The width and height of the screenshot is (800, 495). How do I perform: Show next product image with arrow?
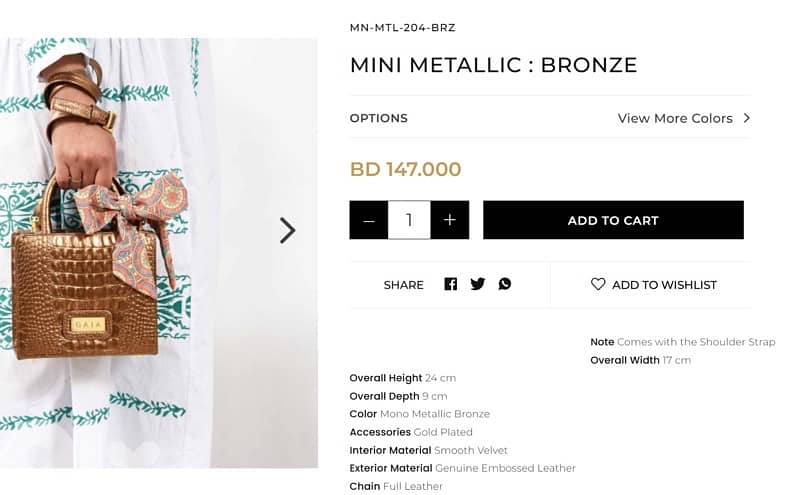pos(287,230)
